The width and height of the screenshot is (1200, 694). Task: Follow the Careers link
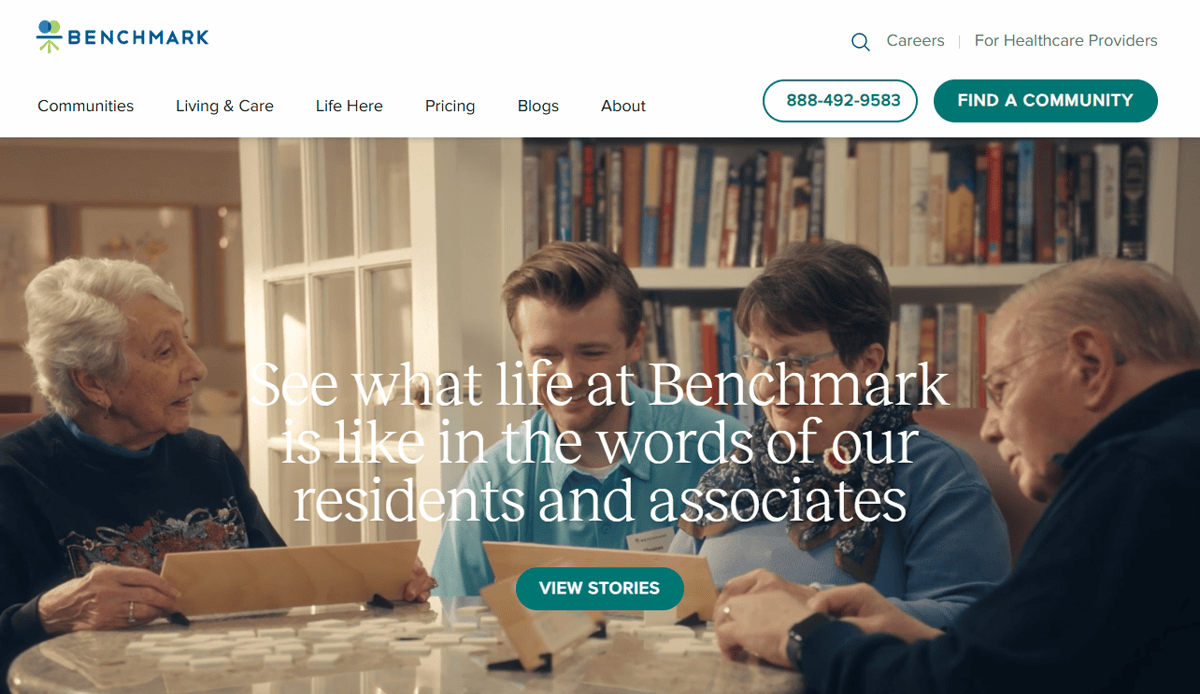915,41
